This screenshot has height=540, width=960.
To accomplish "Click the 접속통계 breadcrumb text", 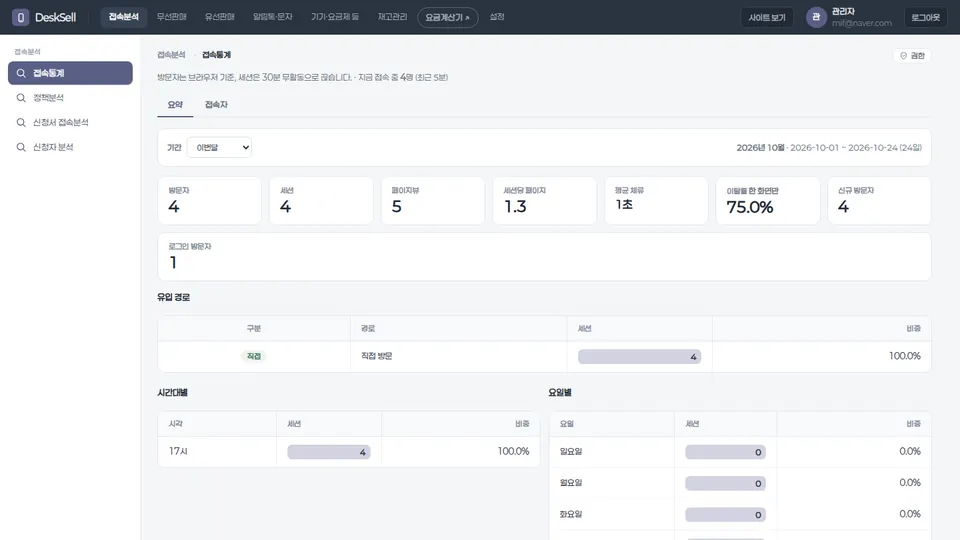I will (216, 55).
